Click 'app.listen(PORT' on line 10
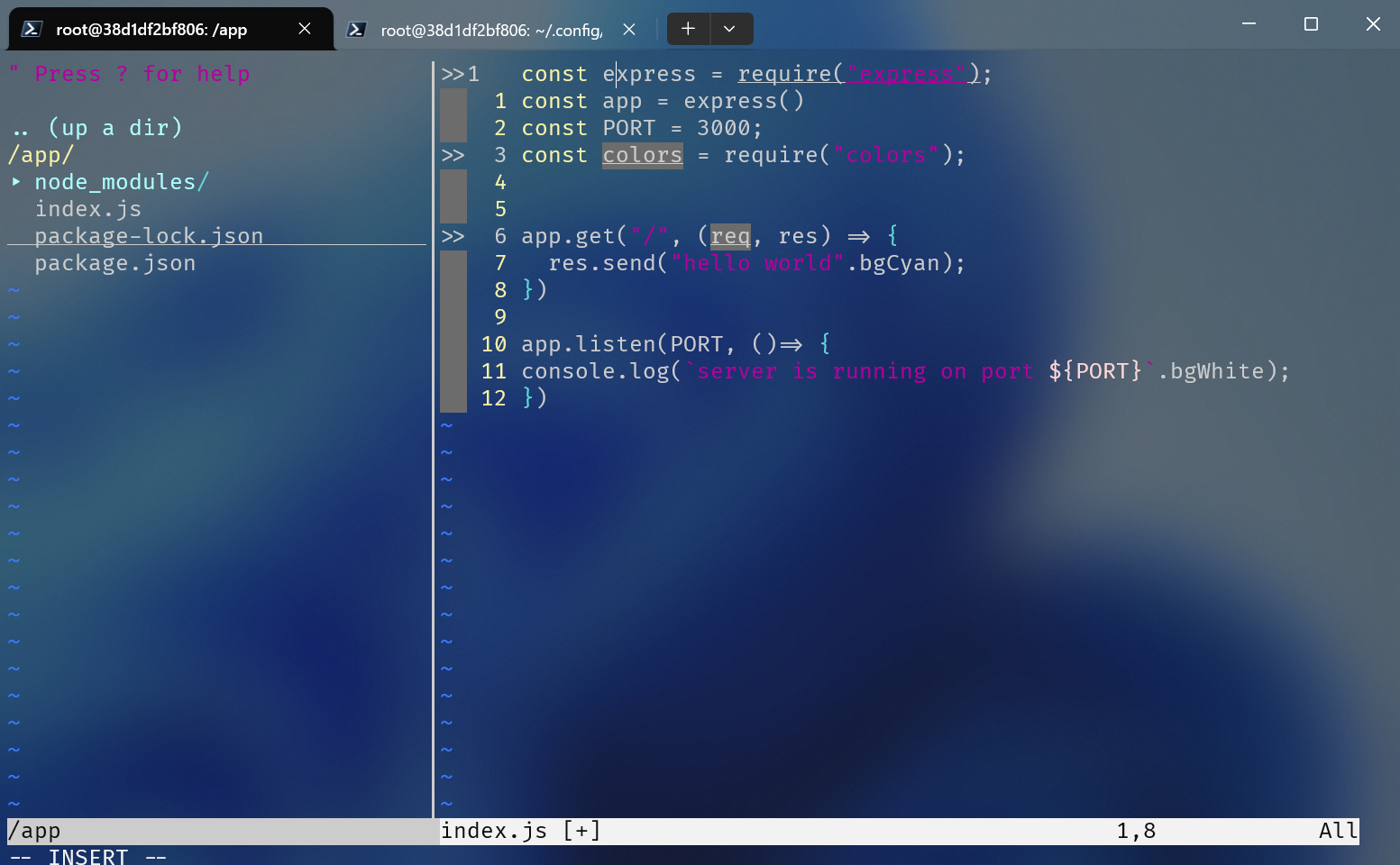Image resolution: width=1400 pixels, height=865 pixels. 622,344
